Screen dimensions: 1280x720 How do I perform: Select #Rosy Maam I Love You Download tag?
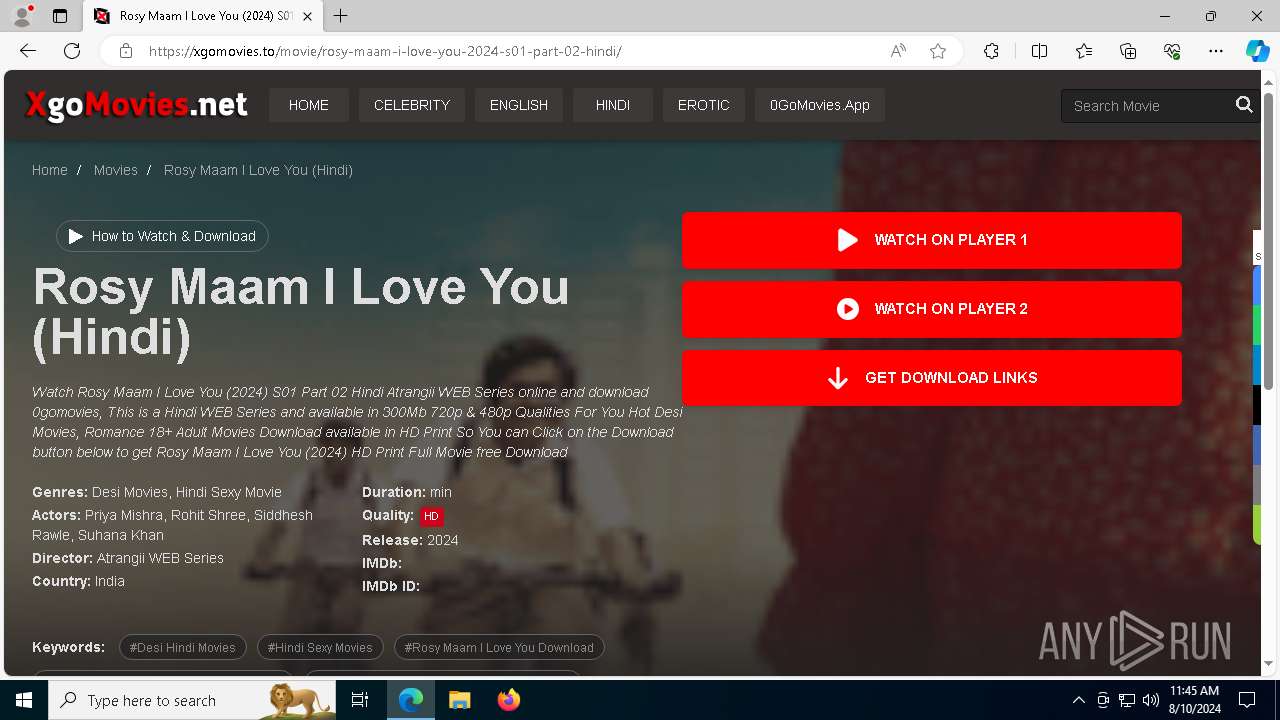(x=499, y=647)
